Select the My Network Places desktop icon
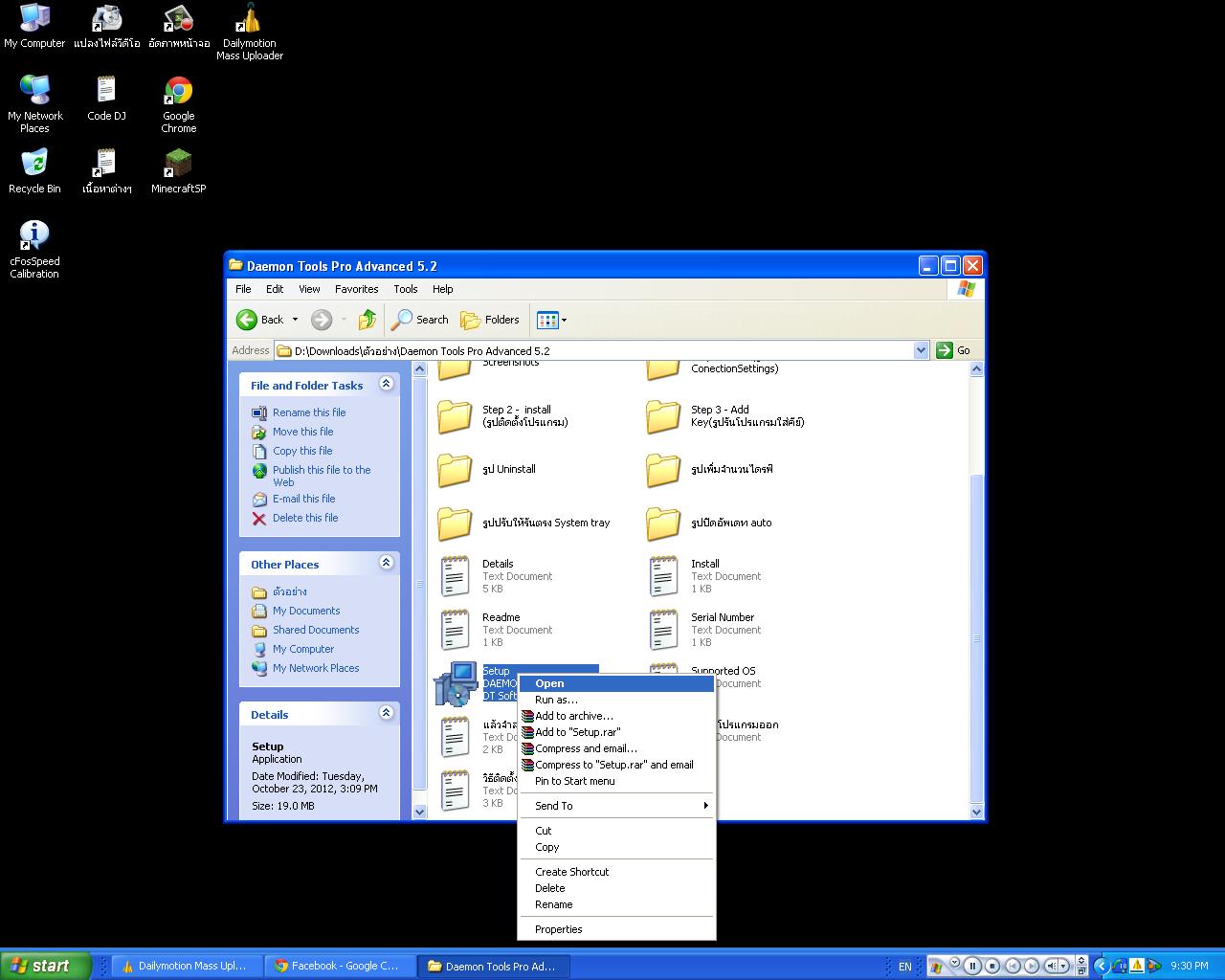 [x=34, y=104]
